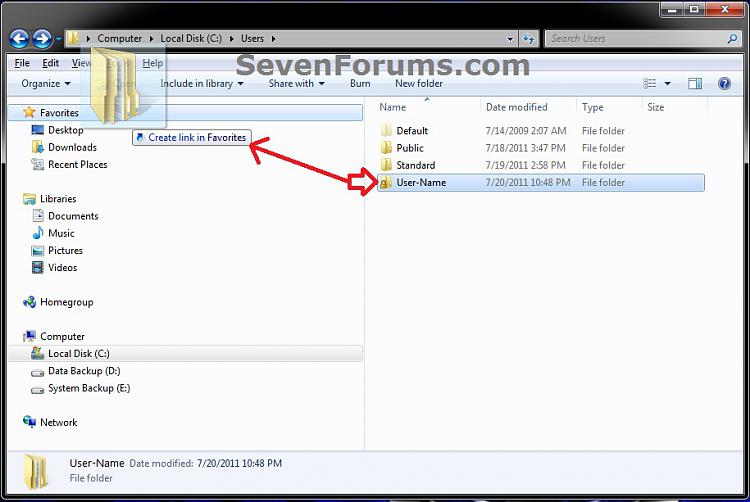Click the Default folder icon

386,131
